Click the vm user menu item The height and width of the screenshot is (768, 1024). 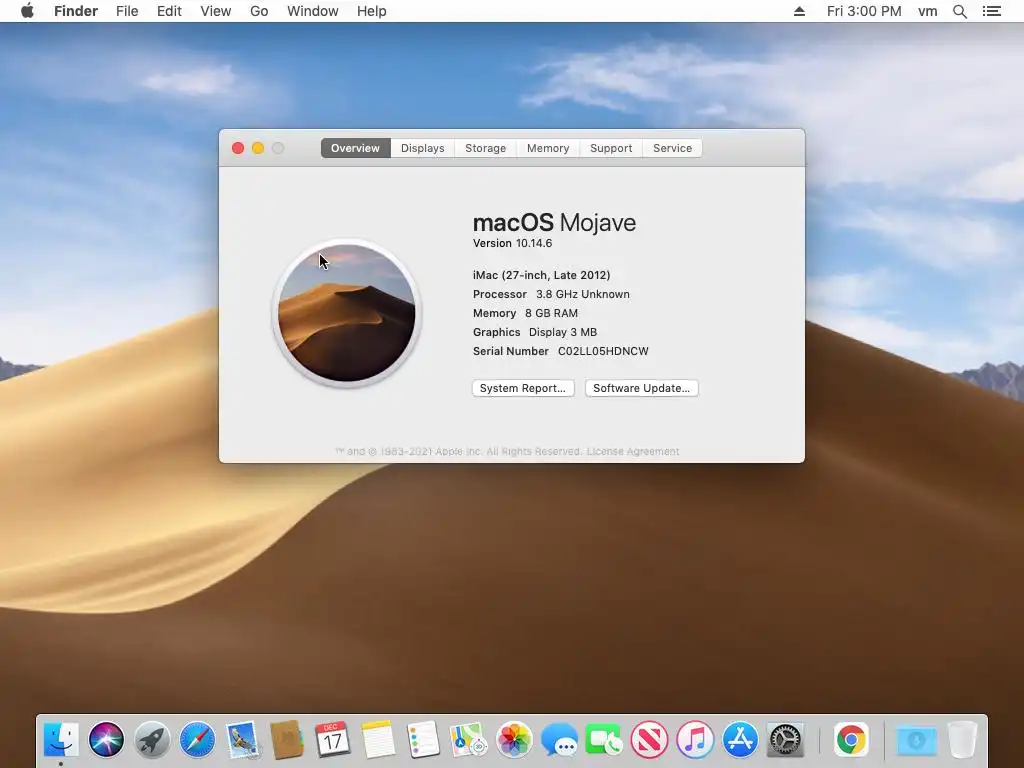pos(927,11)
